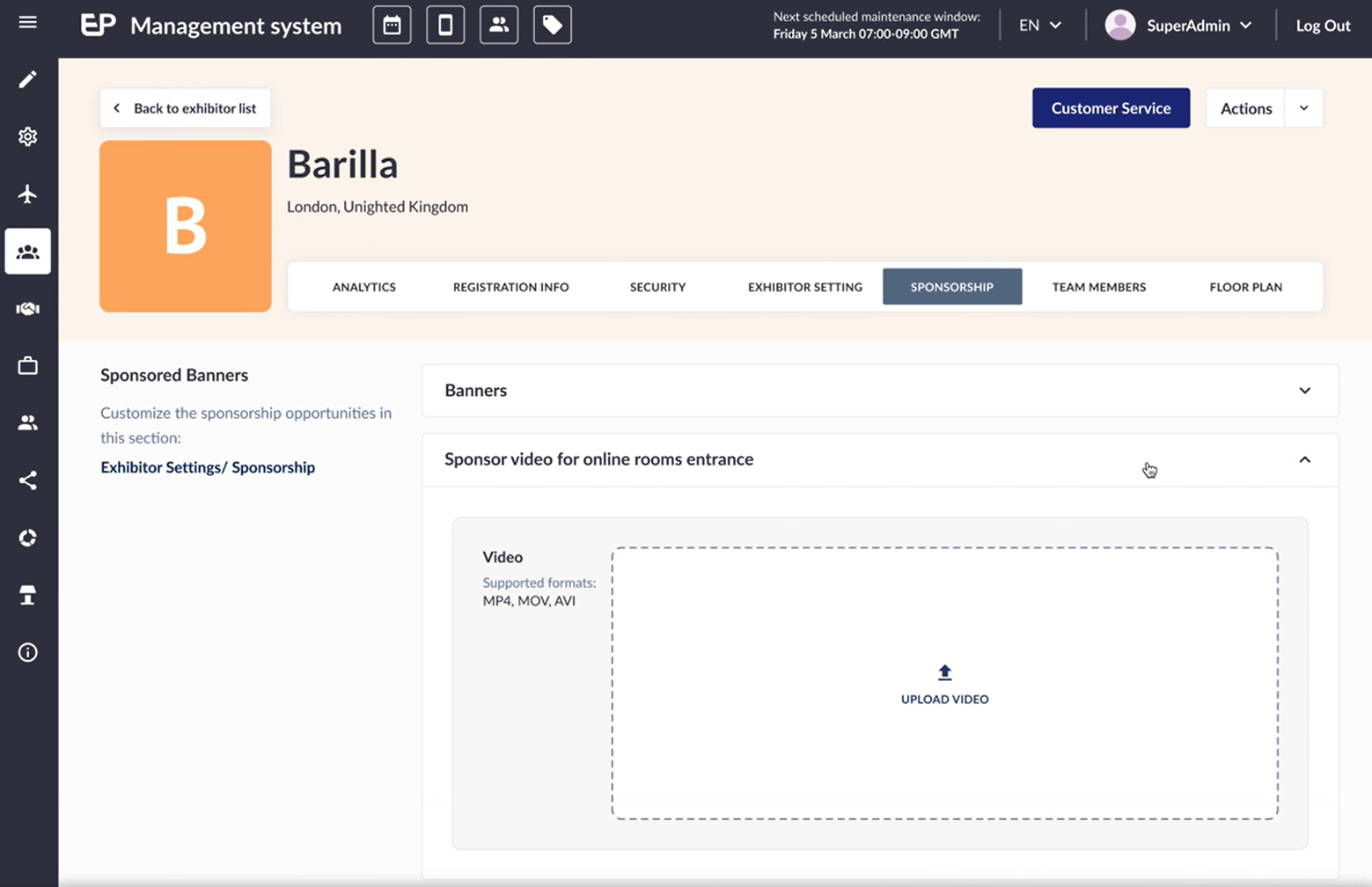This screenshot has width=1372, height=887.
Task: Collapse the Sponsor video section chevron
Action: coord(1304,459)
